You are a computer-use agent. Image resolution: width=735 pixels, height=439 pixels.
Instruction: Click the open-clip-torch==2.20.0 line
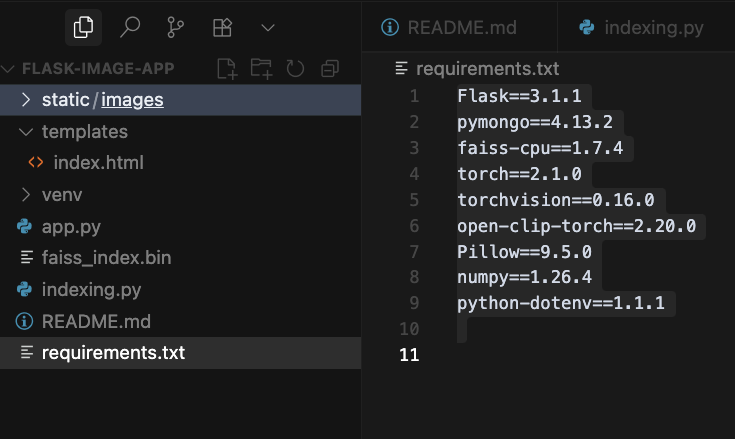point(577,226)
